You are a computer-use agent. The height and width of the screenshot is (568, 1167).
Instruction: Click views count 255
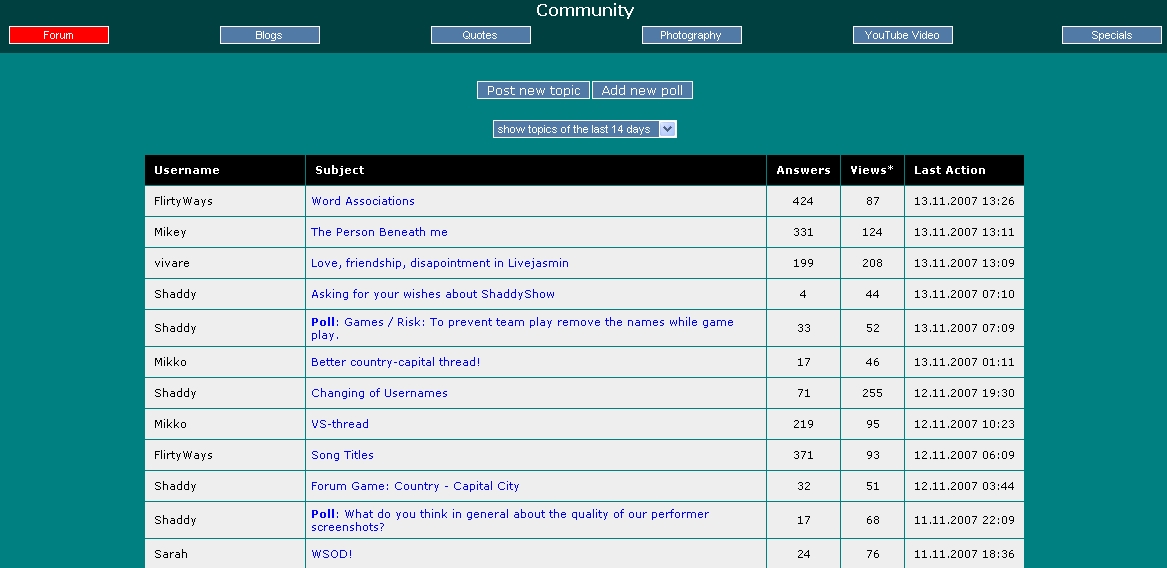[x=872, y=393]
